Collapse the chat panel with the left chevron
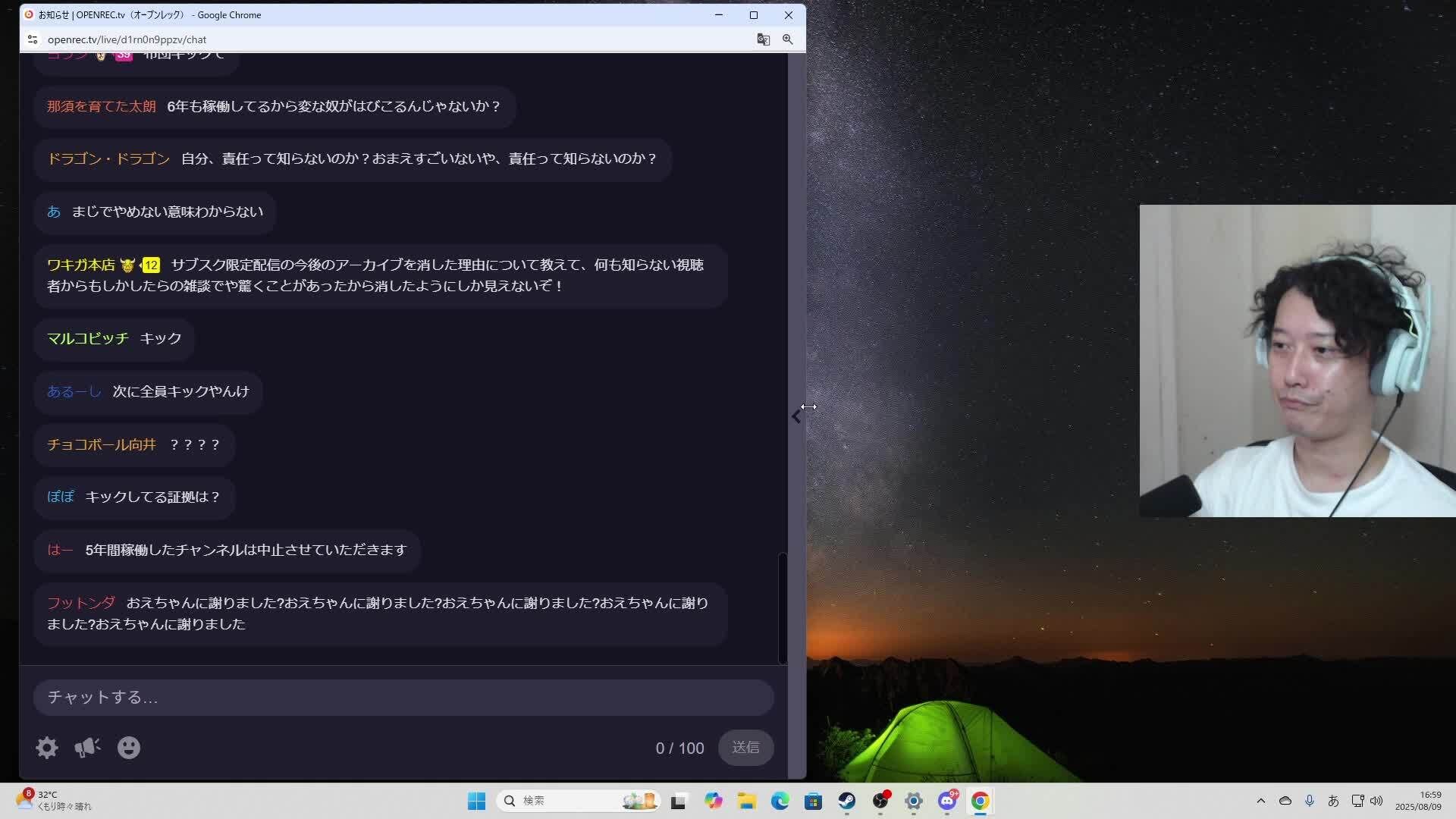1456x819 pixels. pyautogui.click(x=796, y=416)
